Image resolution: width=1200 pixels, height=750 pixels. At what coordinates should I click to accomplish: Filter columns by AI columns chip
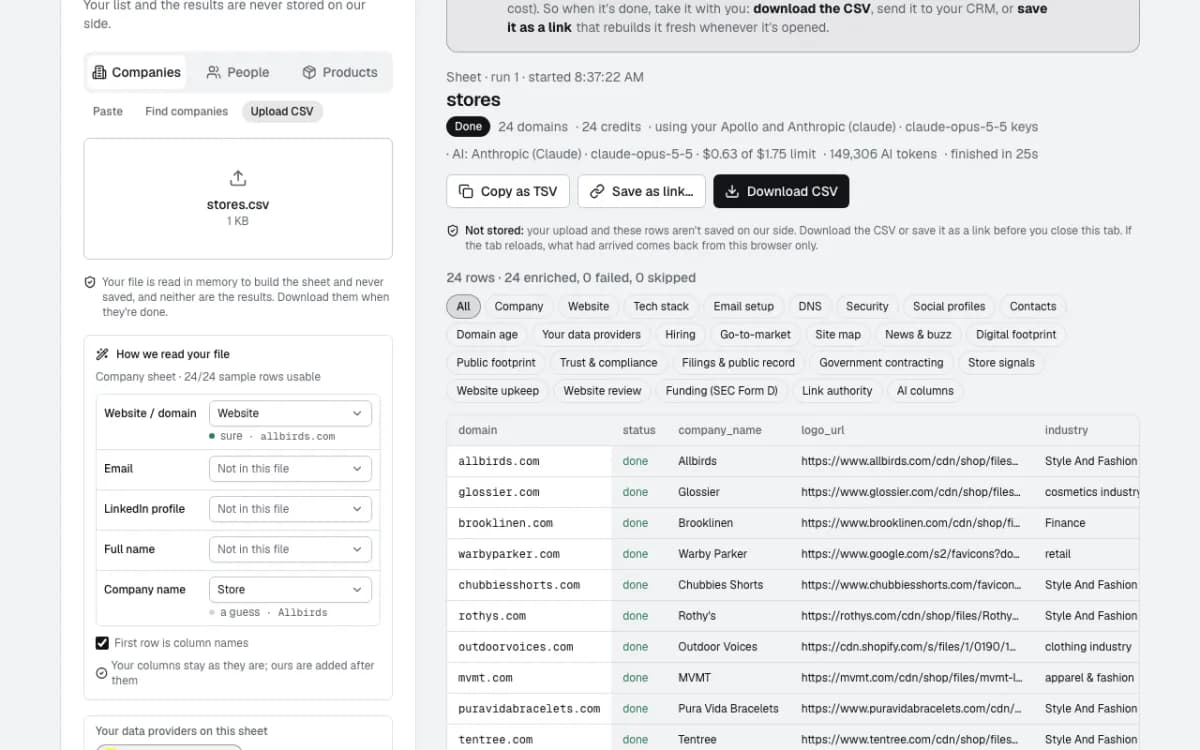925,391
